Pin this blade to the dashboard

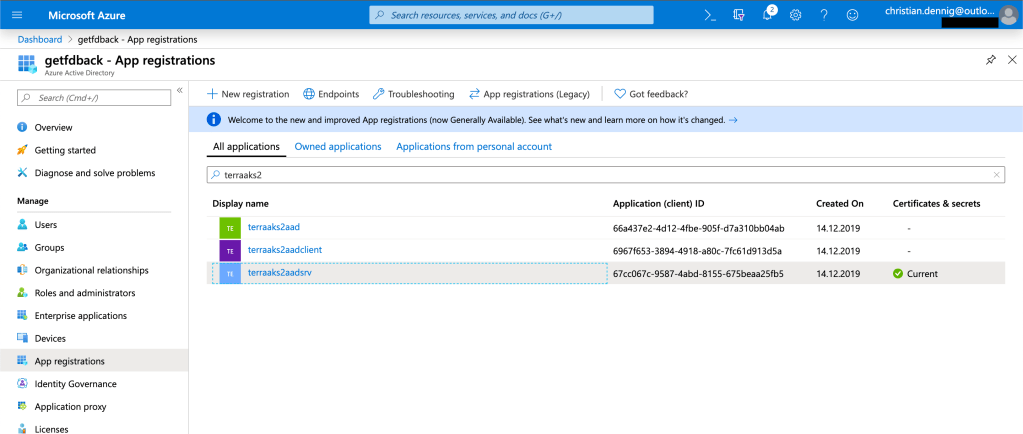tap(990, 61)
